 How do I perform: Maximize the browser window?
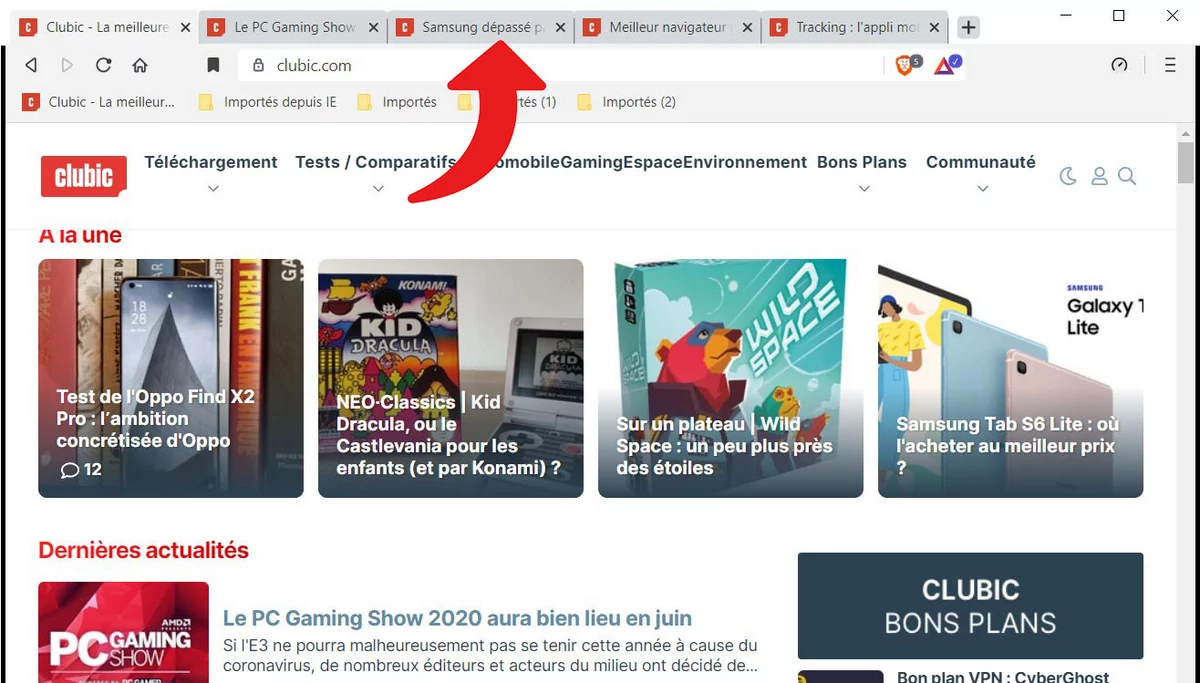(x=1119, y=15)
